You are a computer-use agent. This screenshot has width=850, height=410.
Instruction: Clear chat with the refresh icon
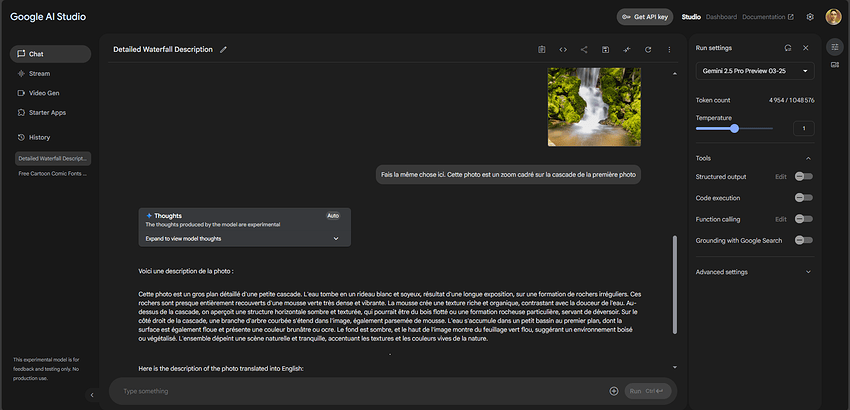(x=648, y=49)
